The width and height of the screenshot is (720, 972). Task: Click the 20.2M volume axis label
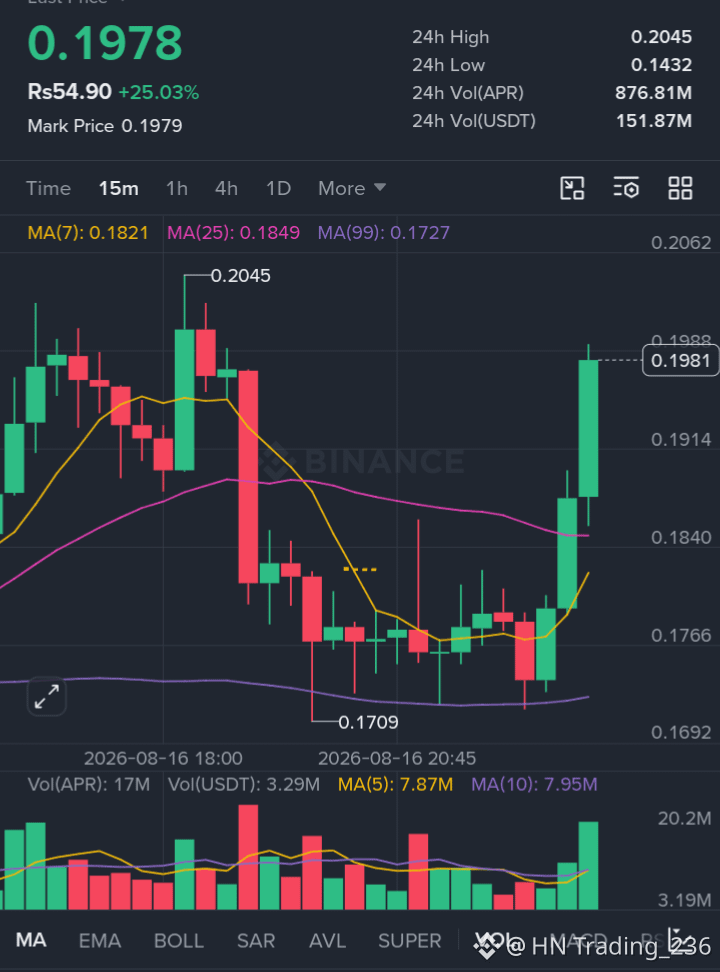[685, 818]
